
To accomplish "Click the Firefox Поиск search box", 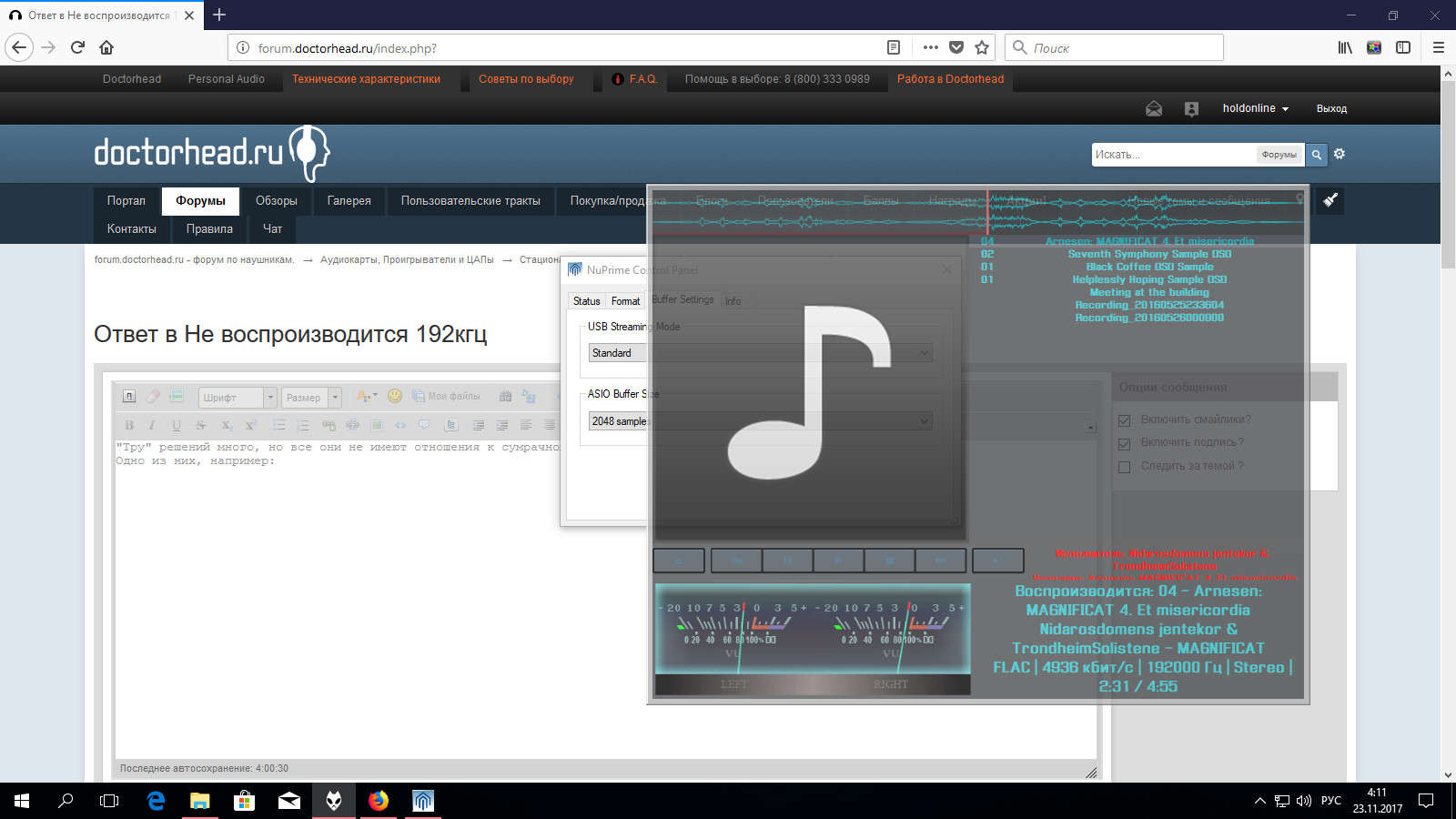I will coord(1114,47).
